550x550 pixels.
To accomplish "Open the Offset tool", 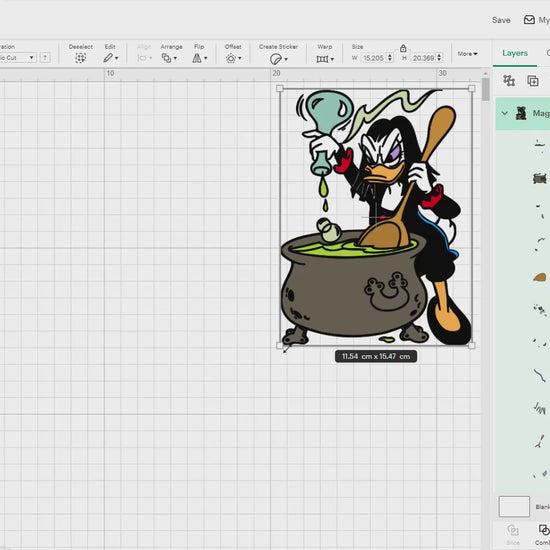I will point(231,58).
